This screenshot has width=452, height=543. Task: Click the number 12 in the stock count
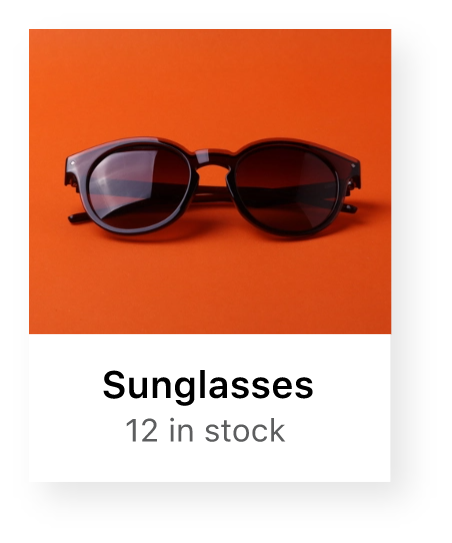pyautogui.click(x=141, y=430)
